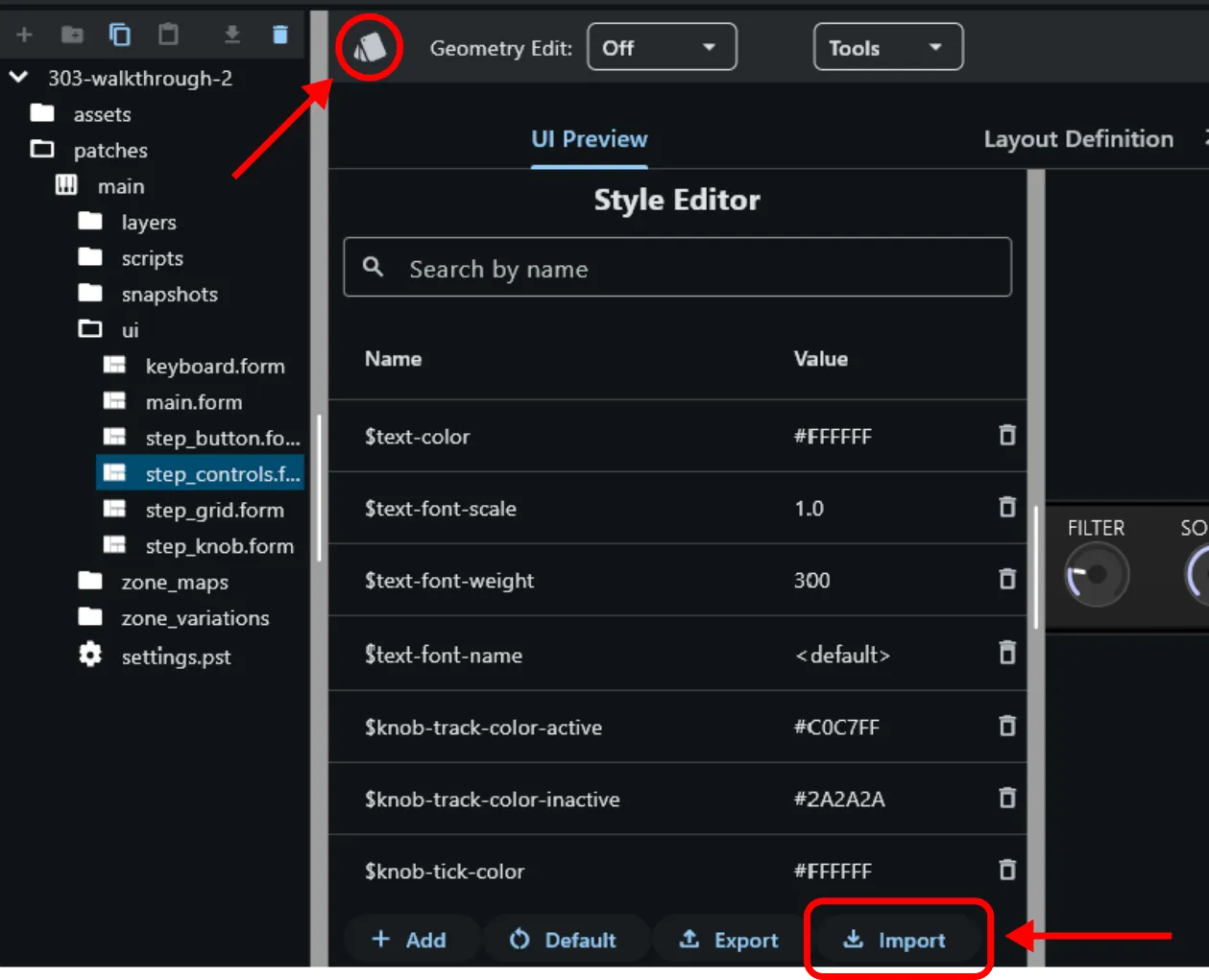Open the style editor swatches icon

[370, 47]
